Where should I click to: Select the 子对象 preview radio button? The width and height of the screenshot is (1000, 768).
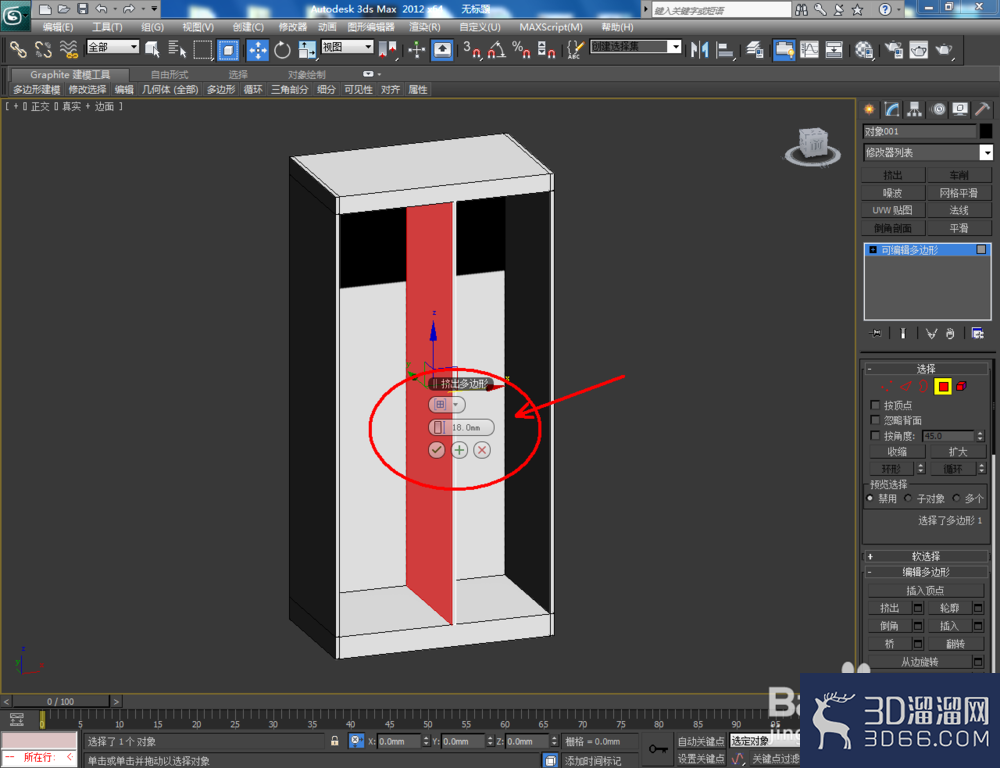[x=908, y=498]
